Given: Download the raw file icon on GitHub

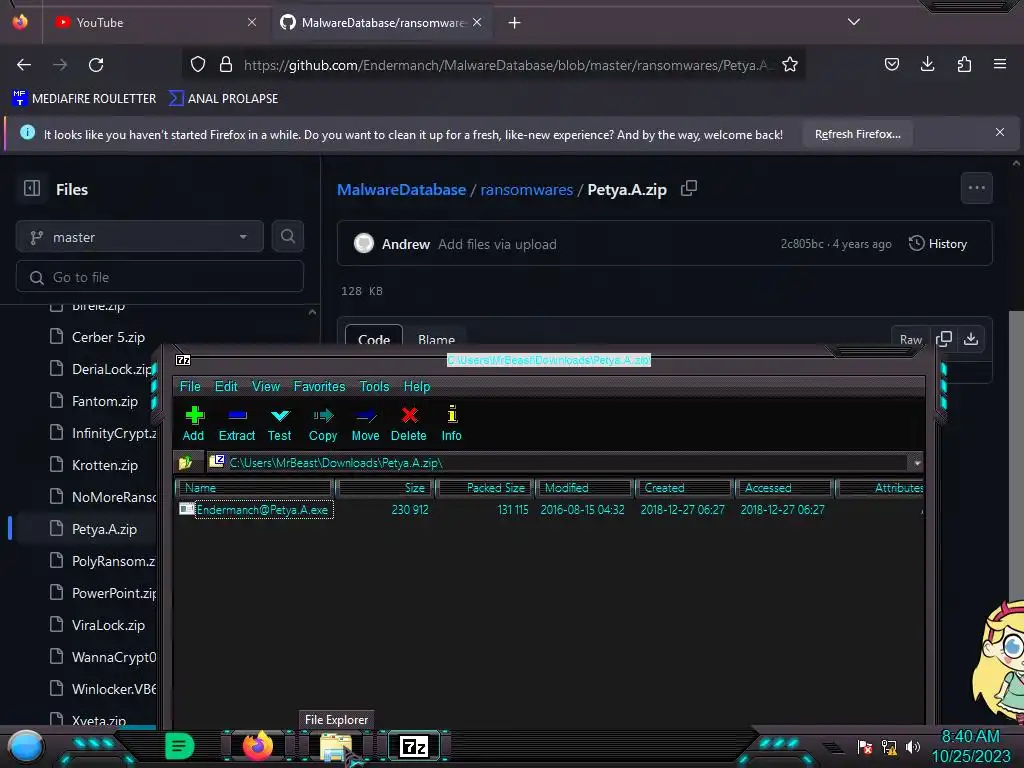Looking at the screenshot, I should point(971,339).
